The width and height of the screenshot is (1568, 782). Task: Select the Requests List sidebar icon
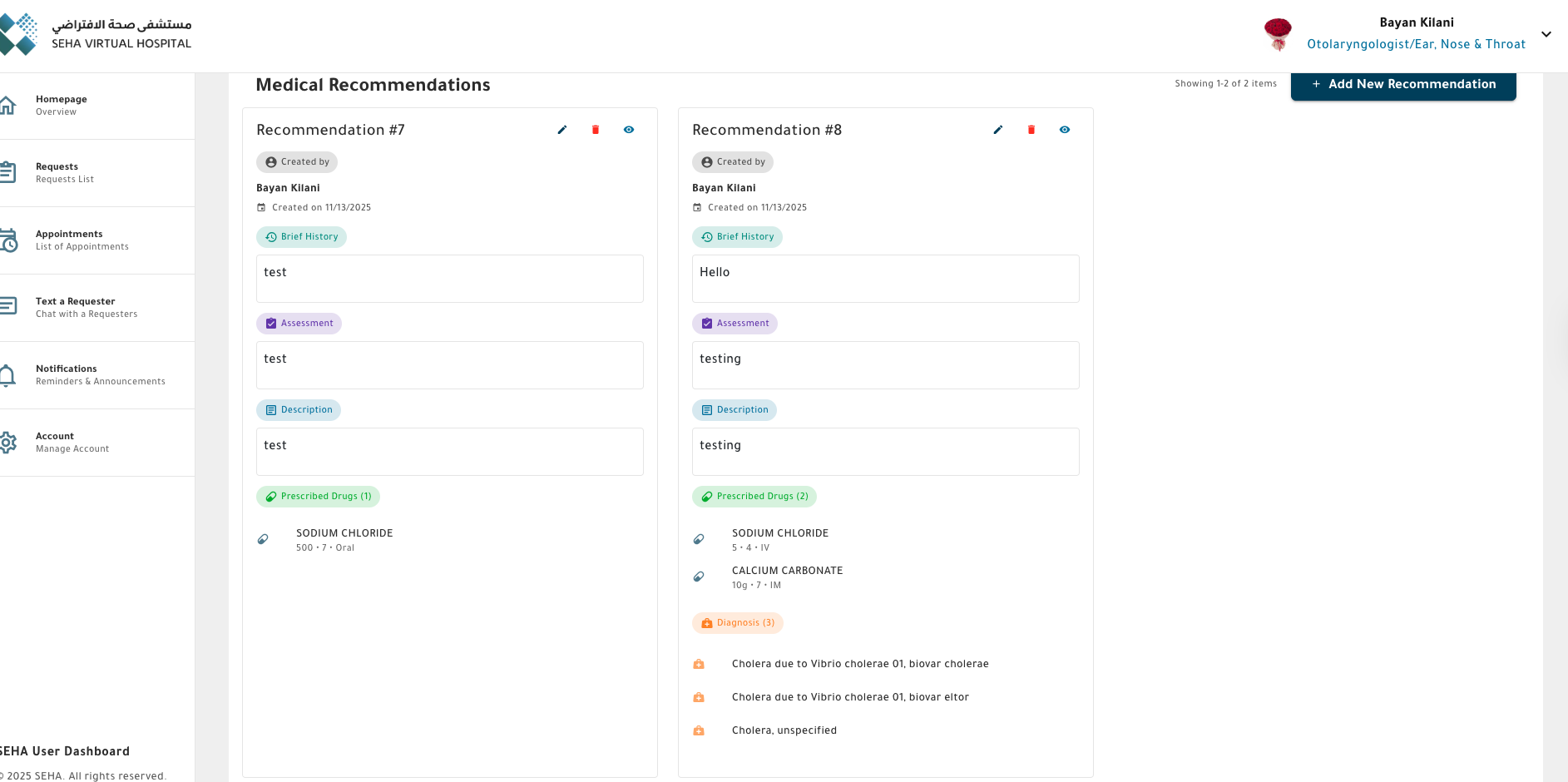click(8, 172)
